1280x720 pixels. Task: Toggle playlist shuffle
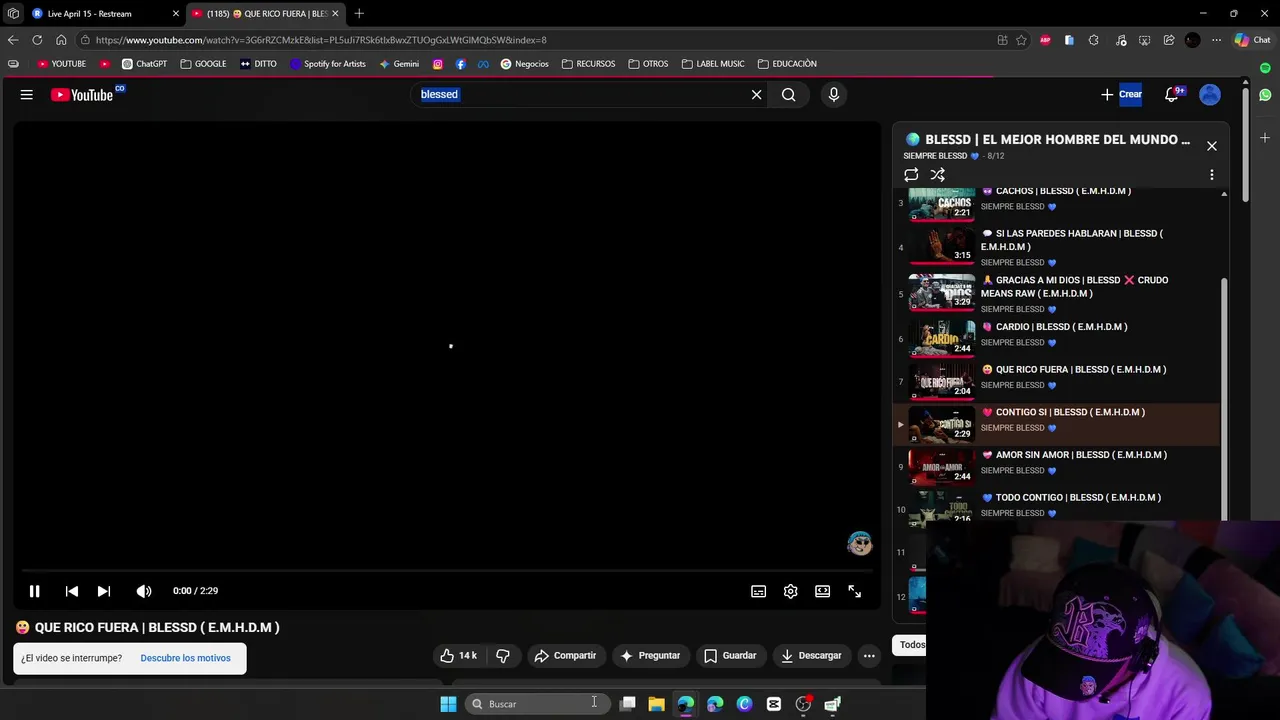coord(938,174)
